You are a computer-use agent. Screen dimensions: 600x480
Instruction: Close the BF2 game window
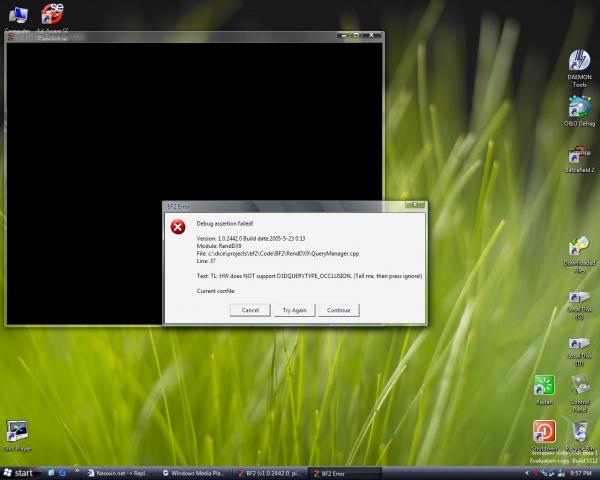click(x=371, y=35)
